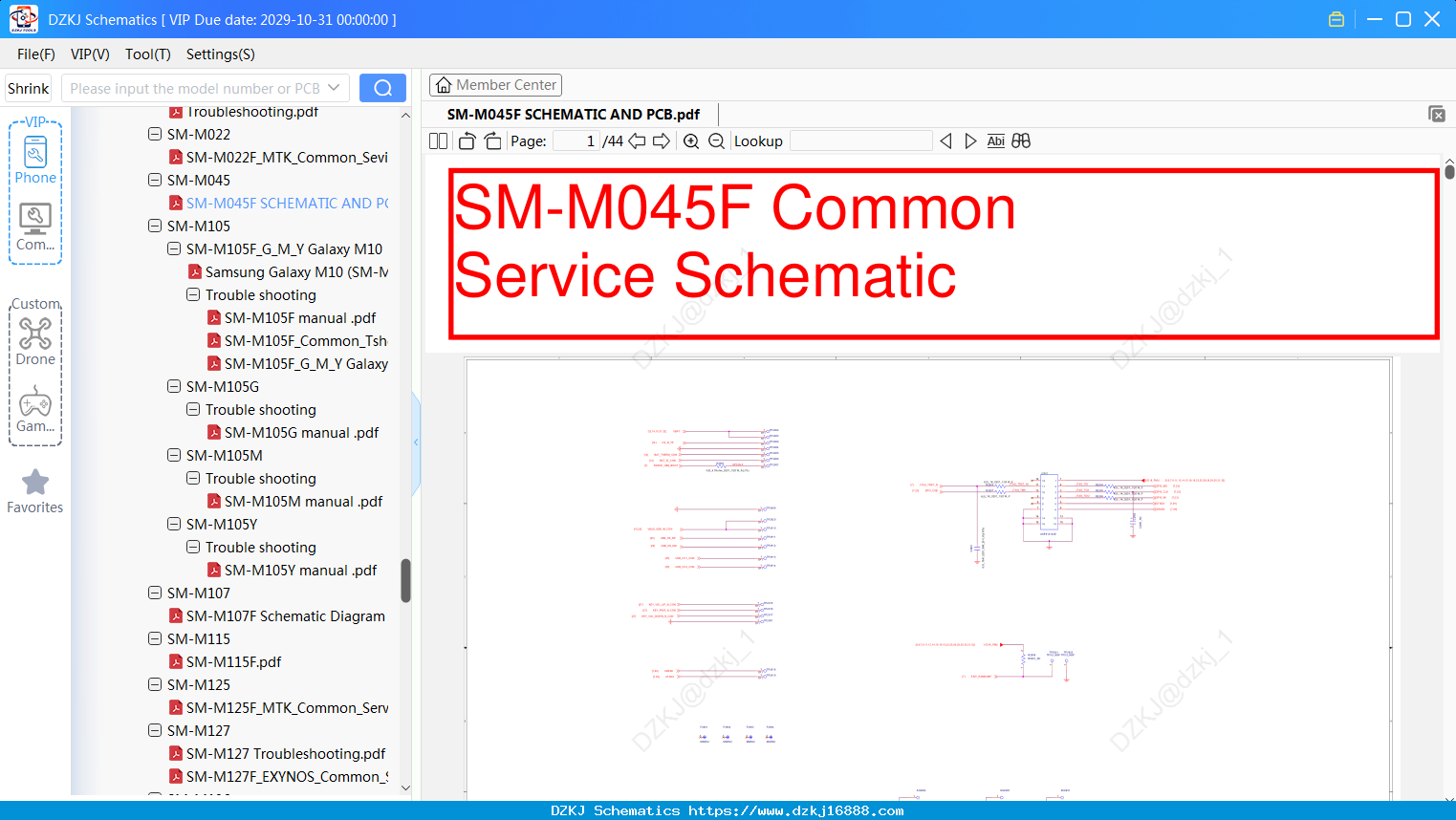Collapse the SM-M125 folder
The height and width of the screenshot is (820, 1456).
pos(155,685)
